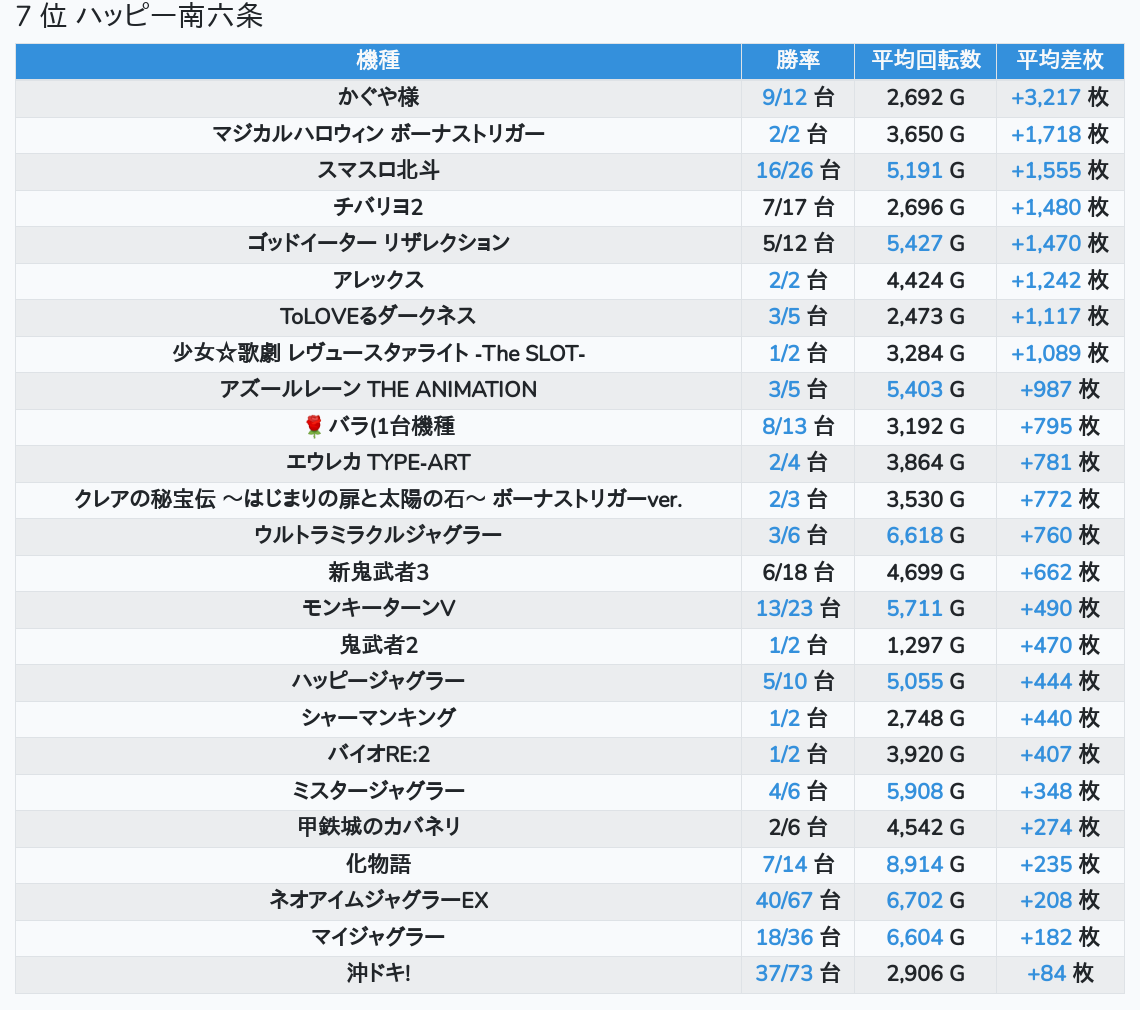
Task: Click the 13/23 rate for モンキーターンV
Action: coord(784,609)
